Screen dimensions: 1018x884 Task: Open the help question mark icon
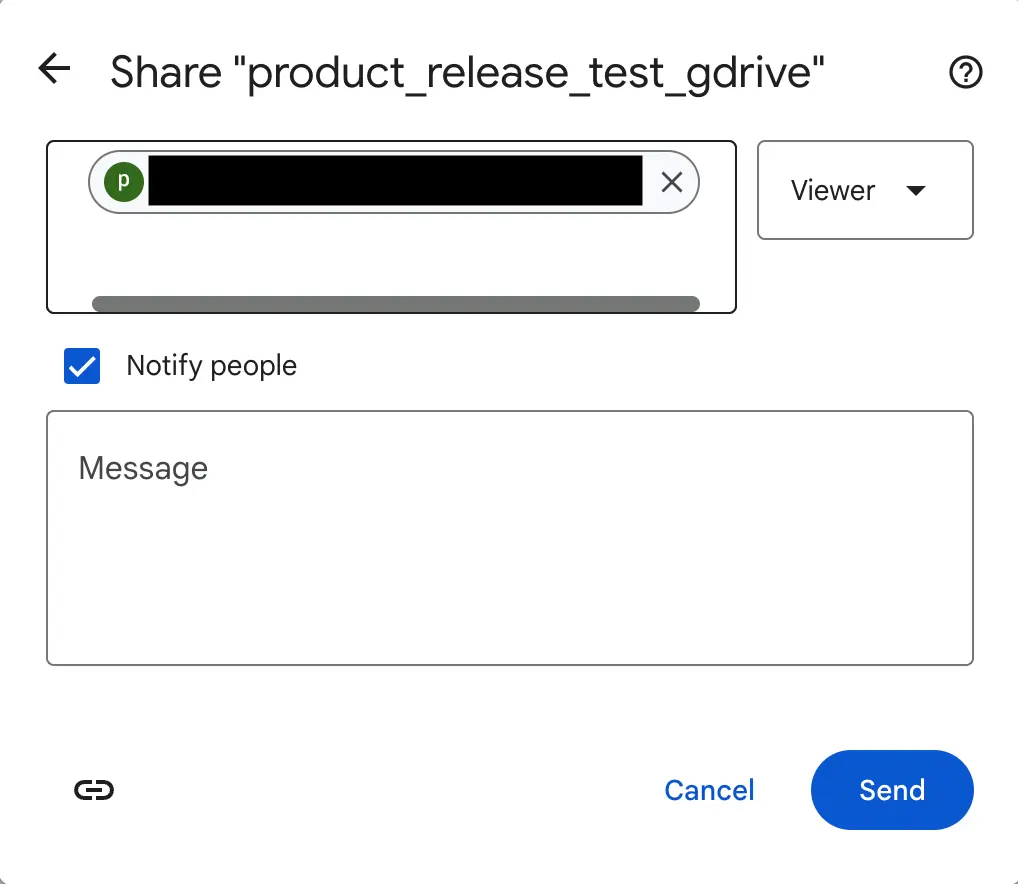tap(965, 72)
